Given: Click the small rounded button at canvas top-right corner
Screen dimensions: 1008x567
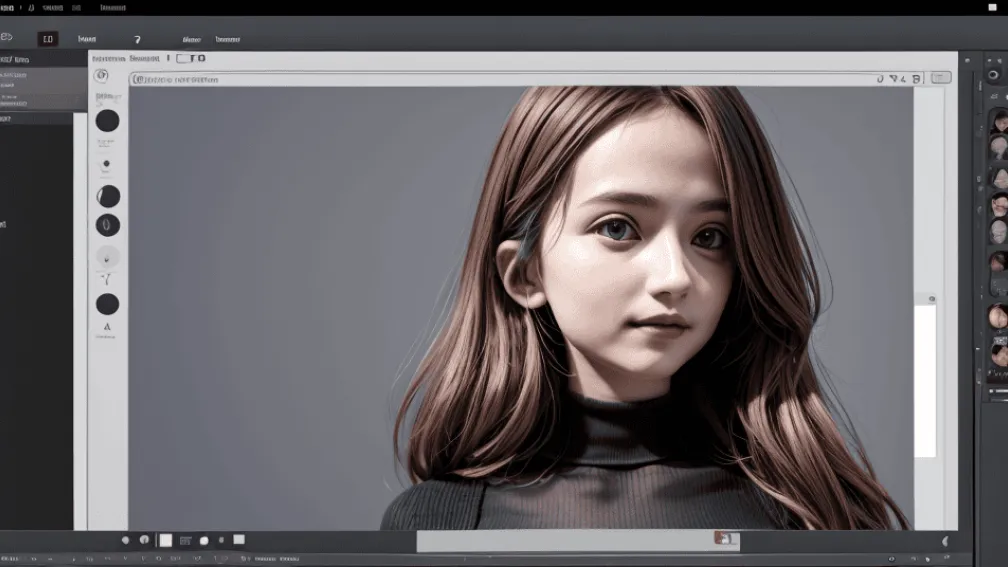Looking at the screenshot, I should tap(940, 77).
